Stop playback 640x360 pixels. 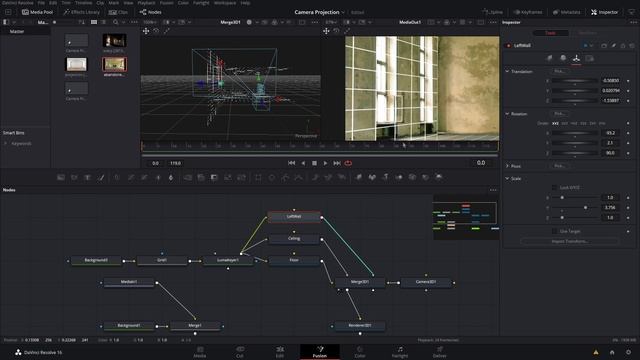[x=314, y=163]
